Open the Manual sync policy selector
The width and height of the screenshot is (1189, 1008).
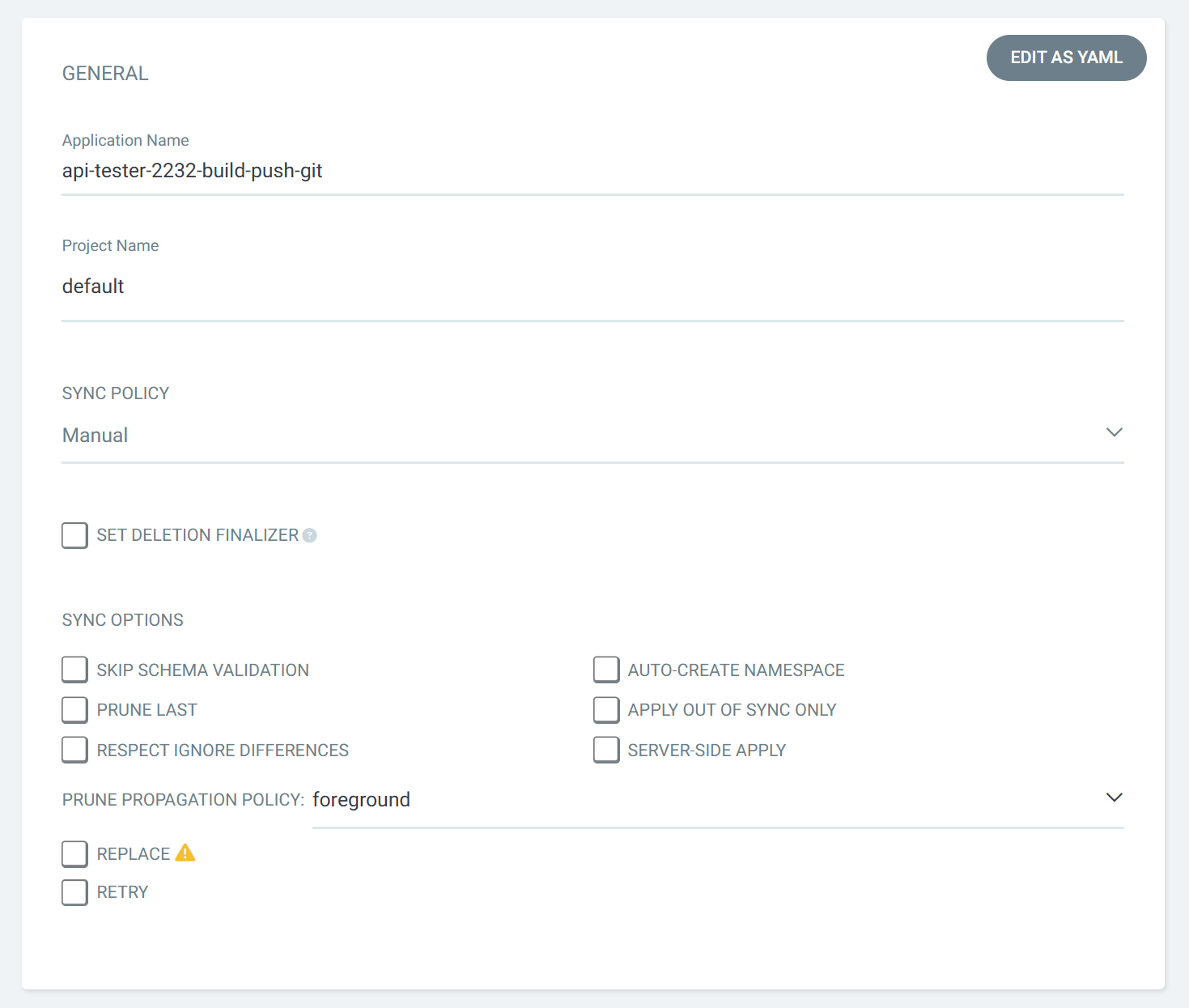click(567, 436)
